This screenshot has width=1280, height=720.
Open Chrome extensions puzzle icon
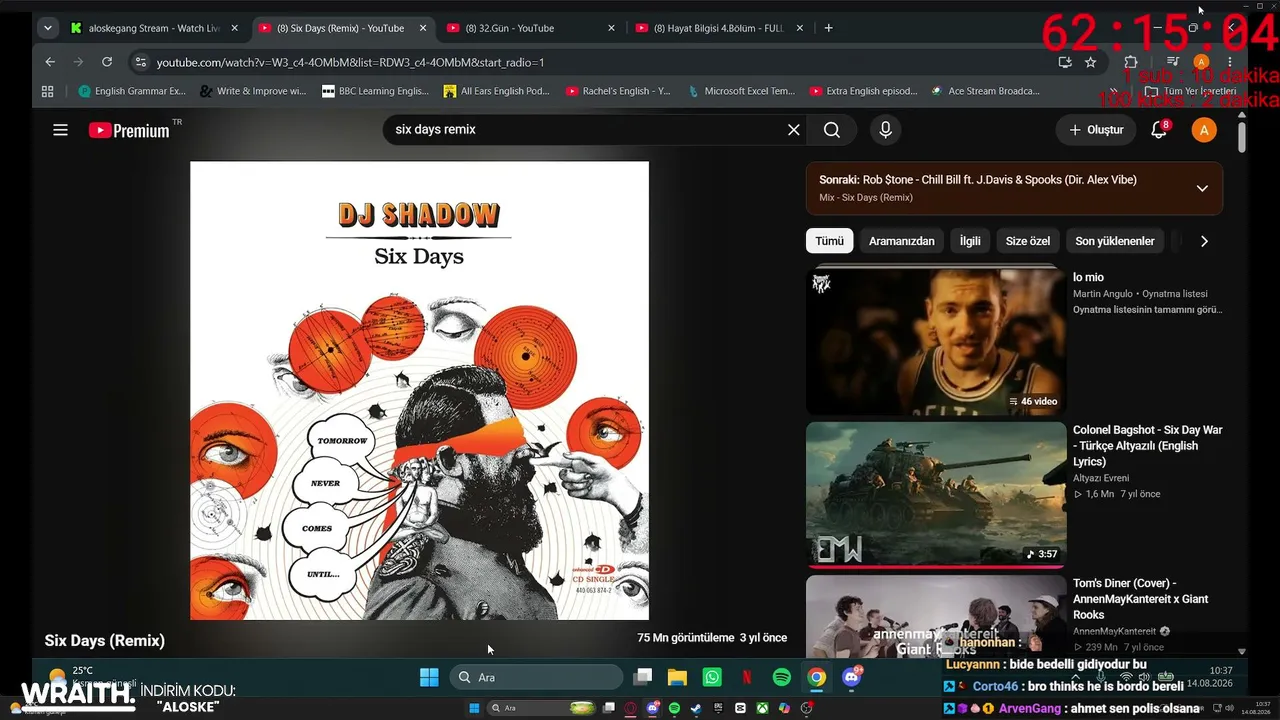[1131, 62]
